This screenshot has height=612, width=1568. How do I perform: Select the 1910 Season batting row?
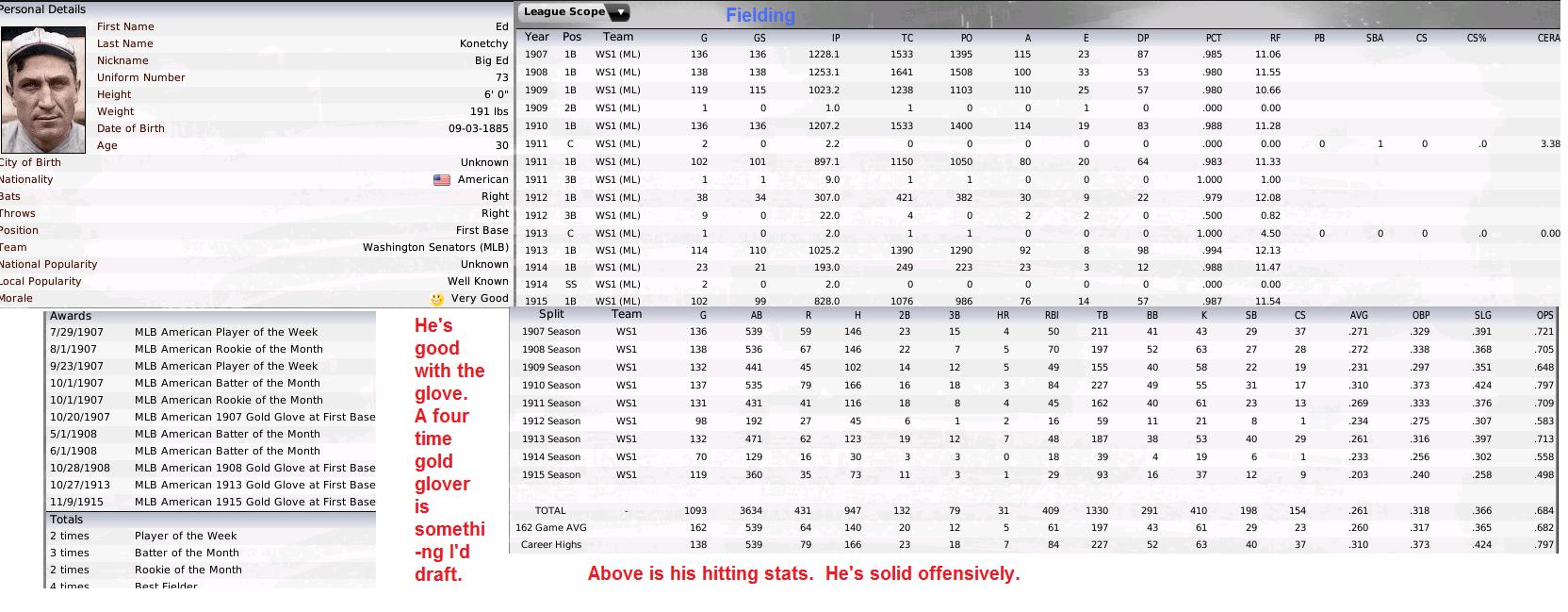tap(1035, 385)
